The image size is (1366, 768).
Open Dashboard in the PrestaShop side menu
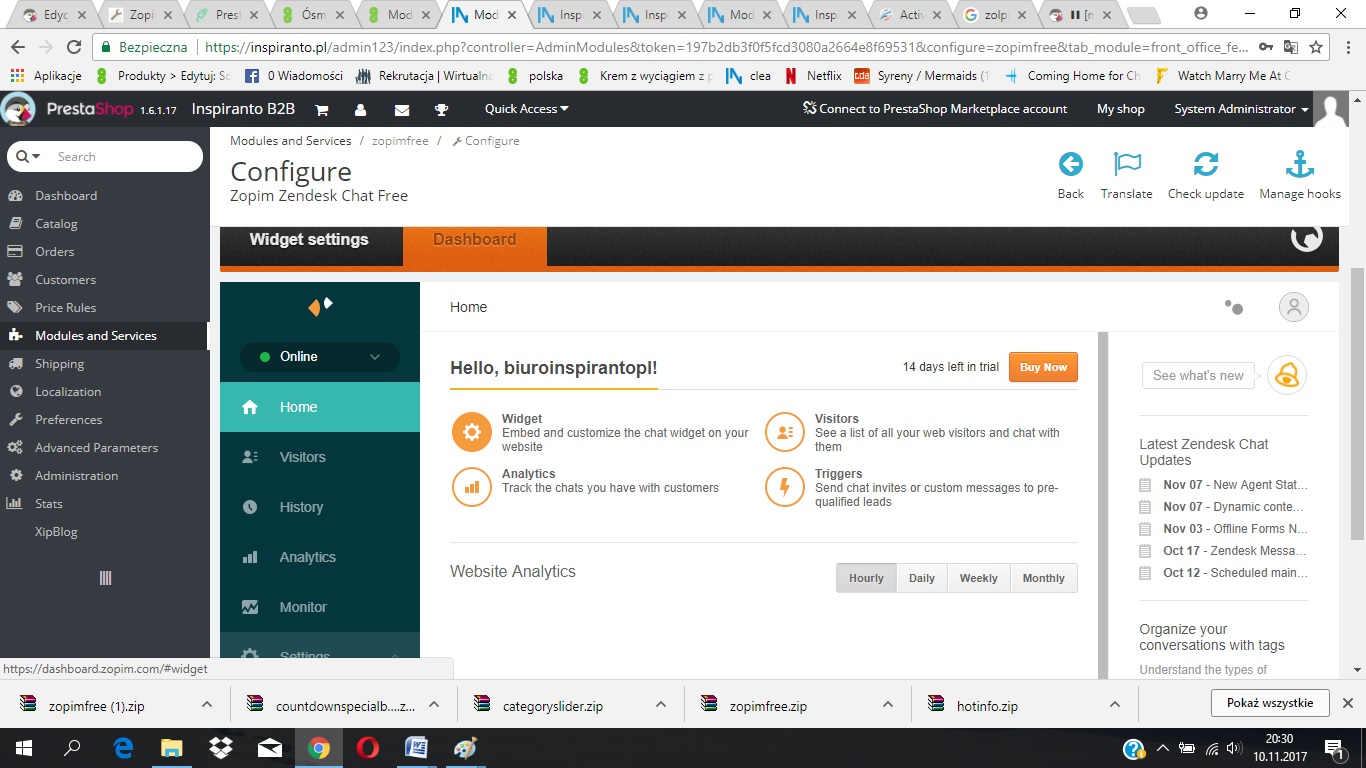coord(66,196)
